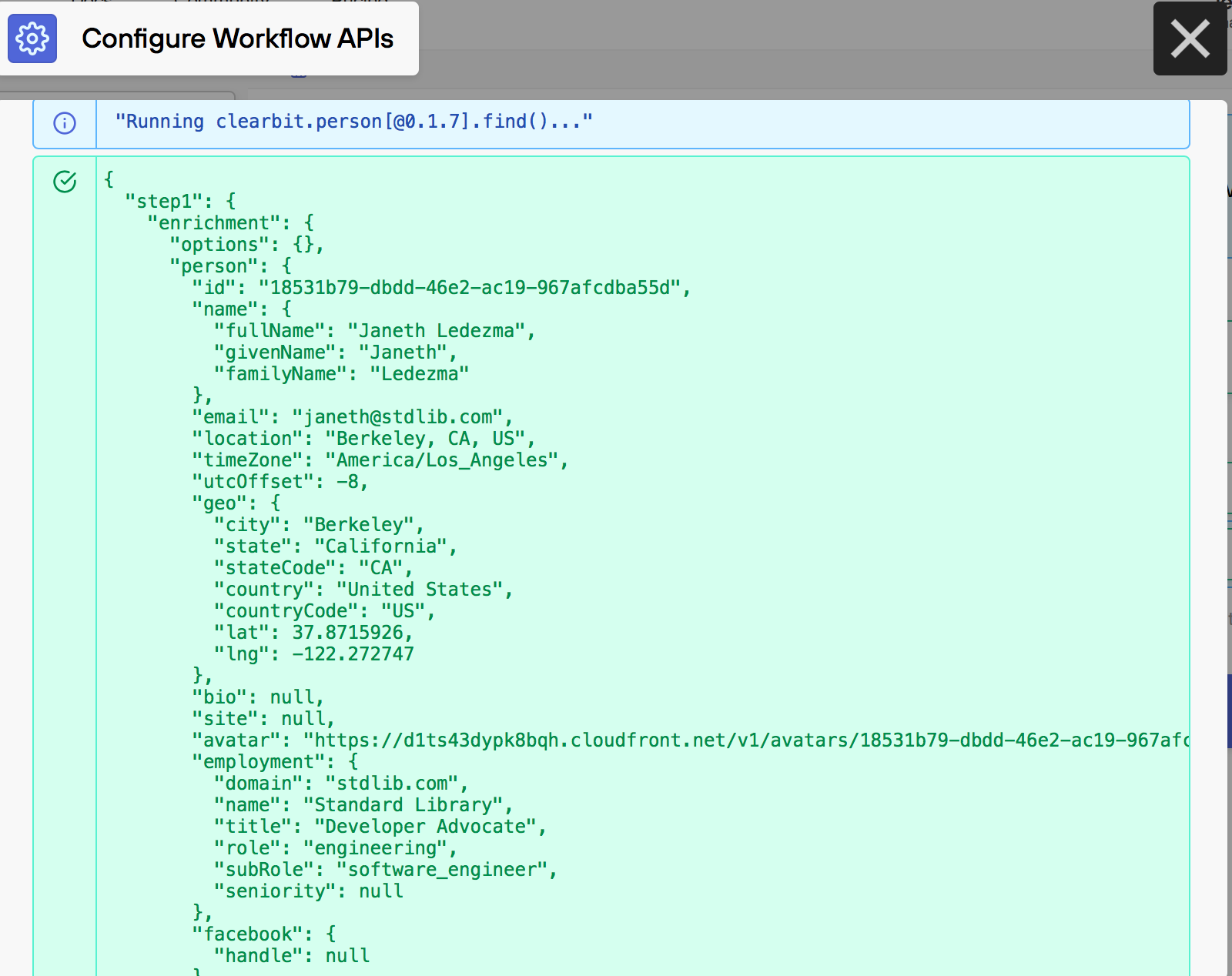Click the role "engineering" line
The width and height of the screenshot is (1232, 976).
[x=336, y=848]
